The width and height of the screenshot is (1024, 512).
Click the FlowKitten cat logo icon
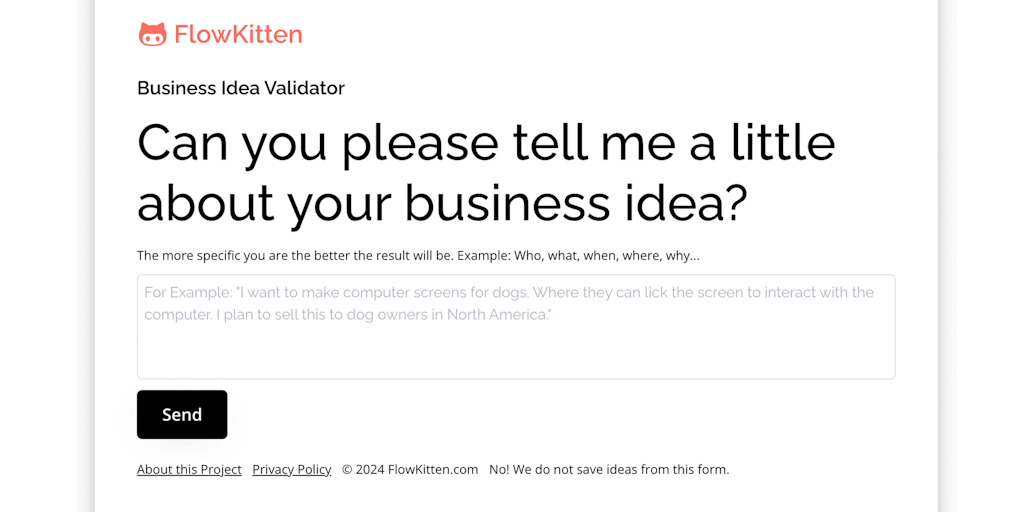point(152,35)
